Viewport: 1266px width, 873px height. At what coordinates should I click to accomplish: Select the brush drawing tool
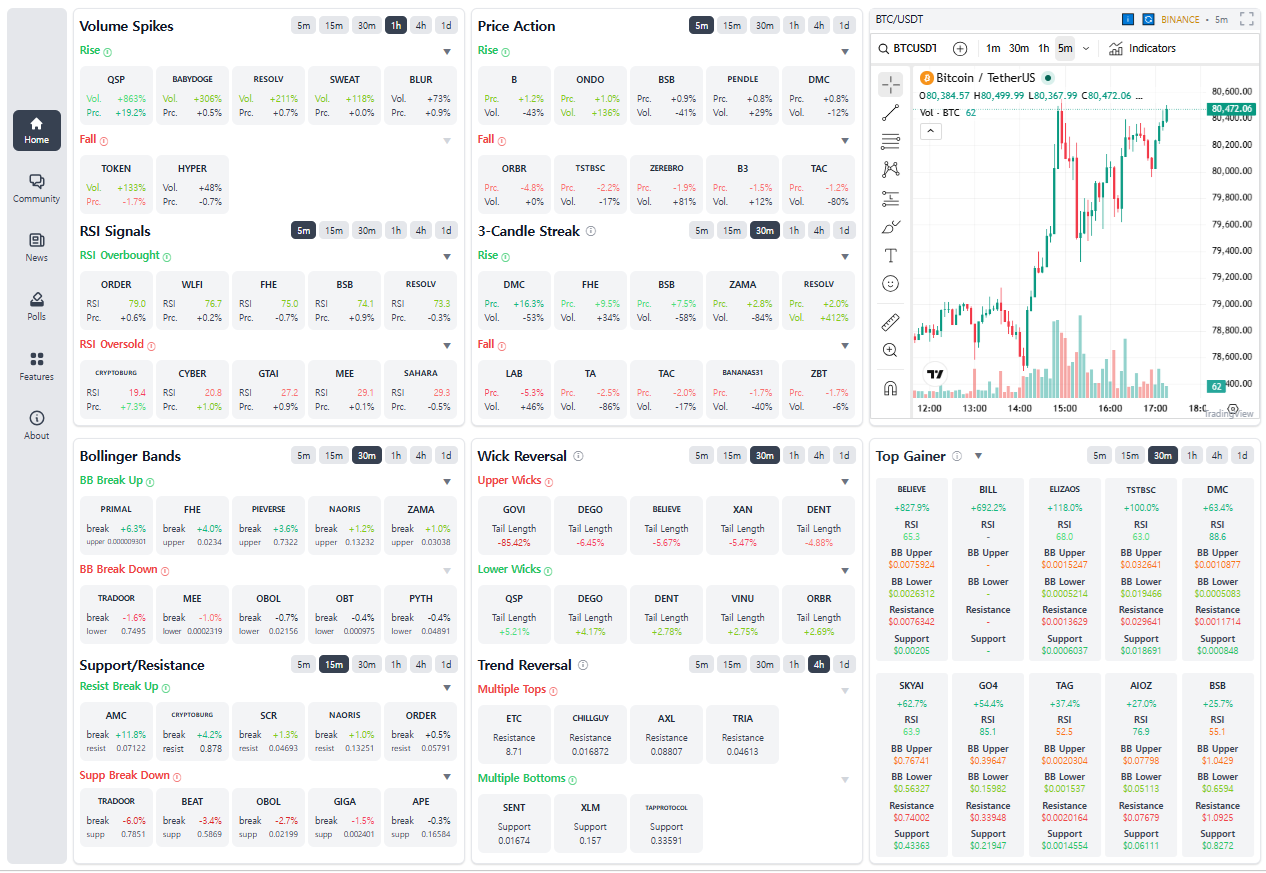[890, 227]
